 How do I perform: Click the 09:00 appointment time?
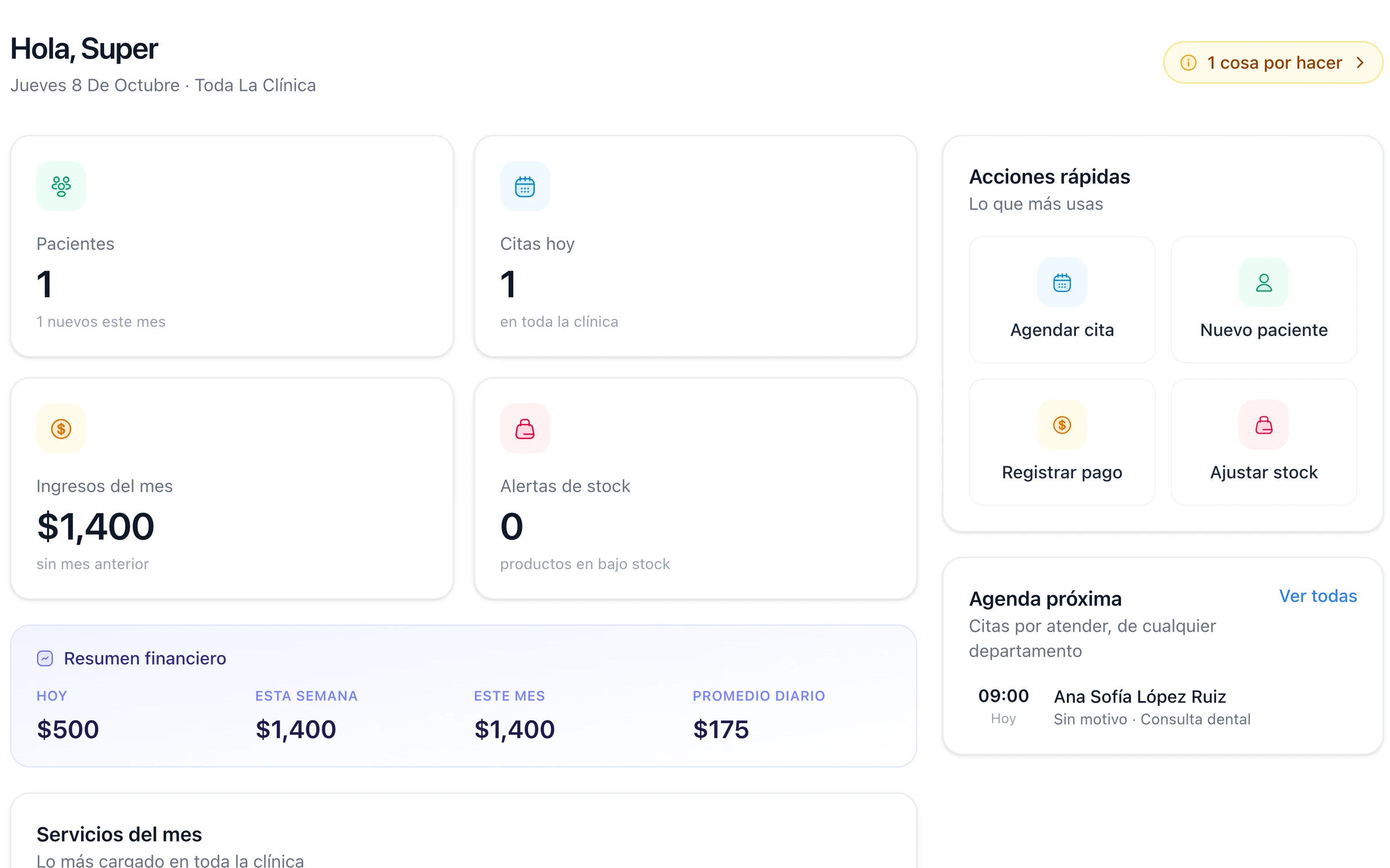click(x=1003, y=696)
